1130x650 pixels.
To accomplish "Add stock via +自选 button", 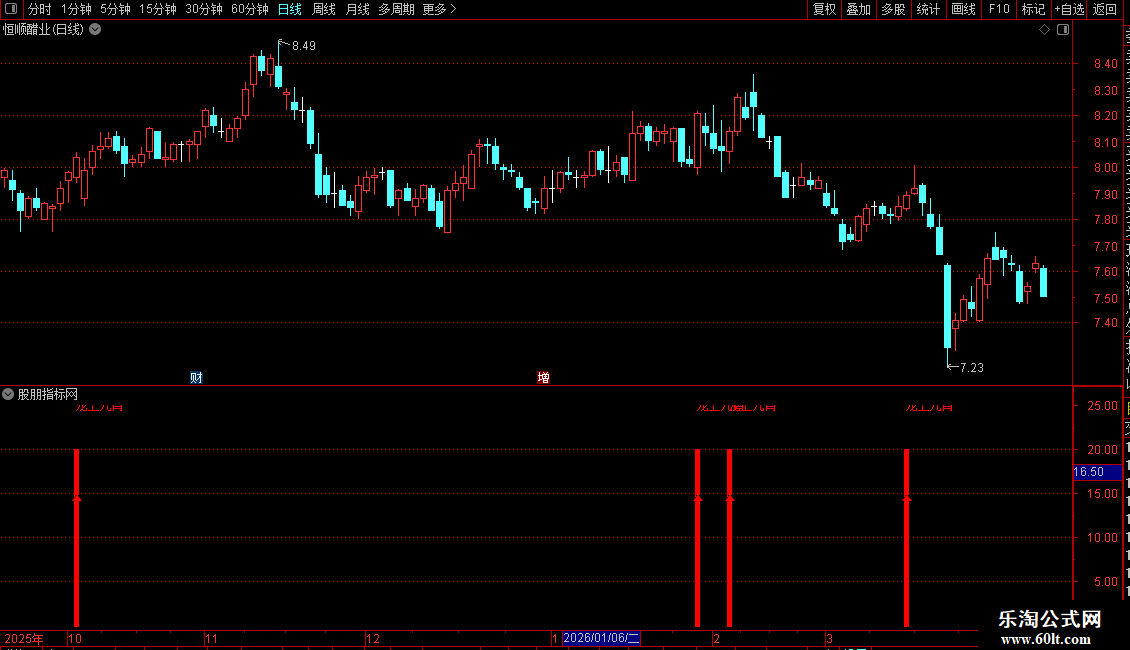I will [1069, 9].
